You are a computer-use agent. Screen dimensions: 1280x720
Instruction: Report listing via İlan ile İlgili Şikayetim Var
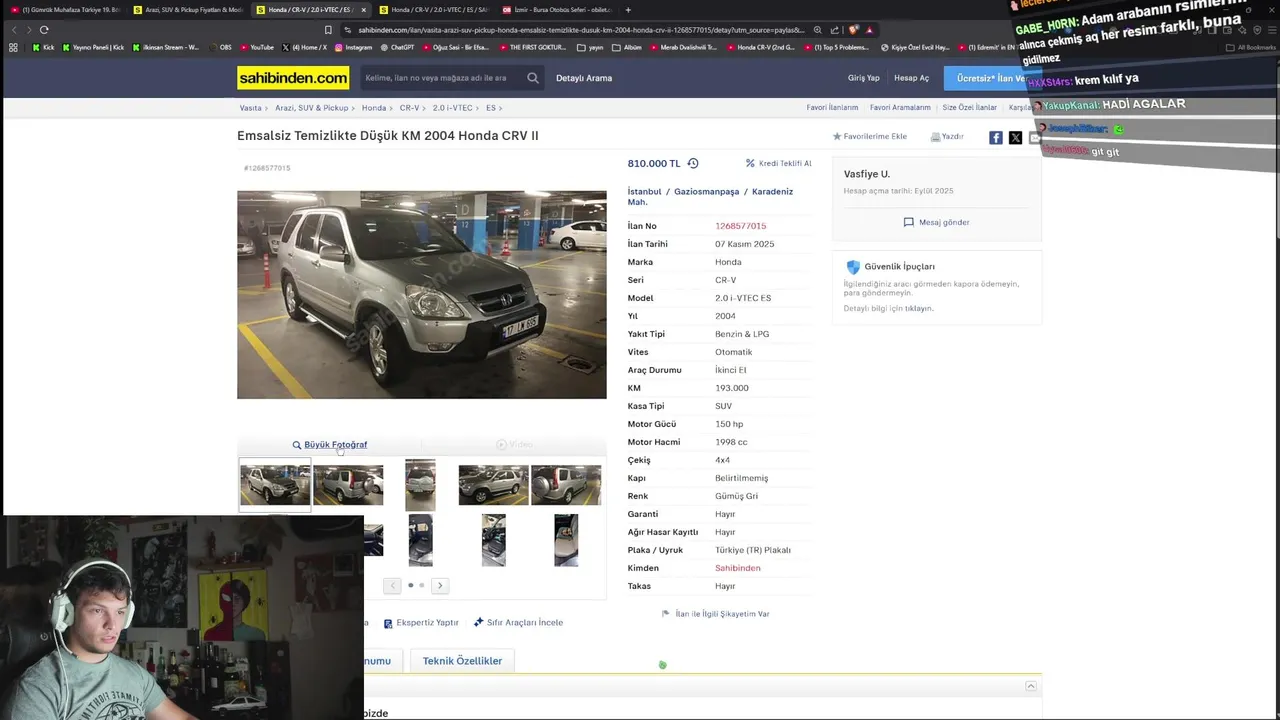[716, 613]
